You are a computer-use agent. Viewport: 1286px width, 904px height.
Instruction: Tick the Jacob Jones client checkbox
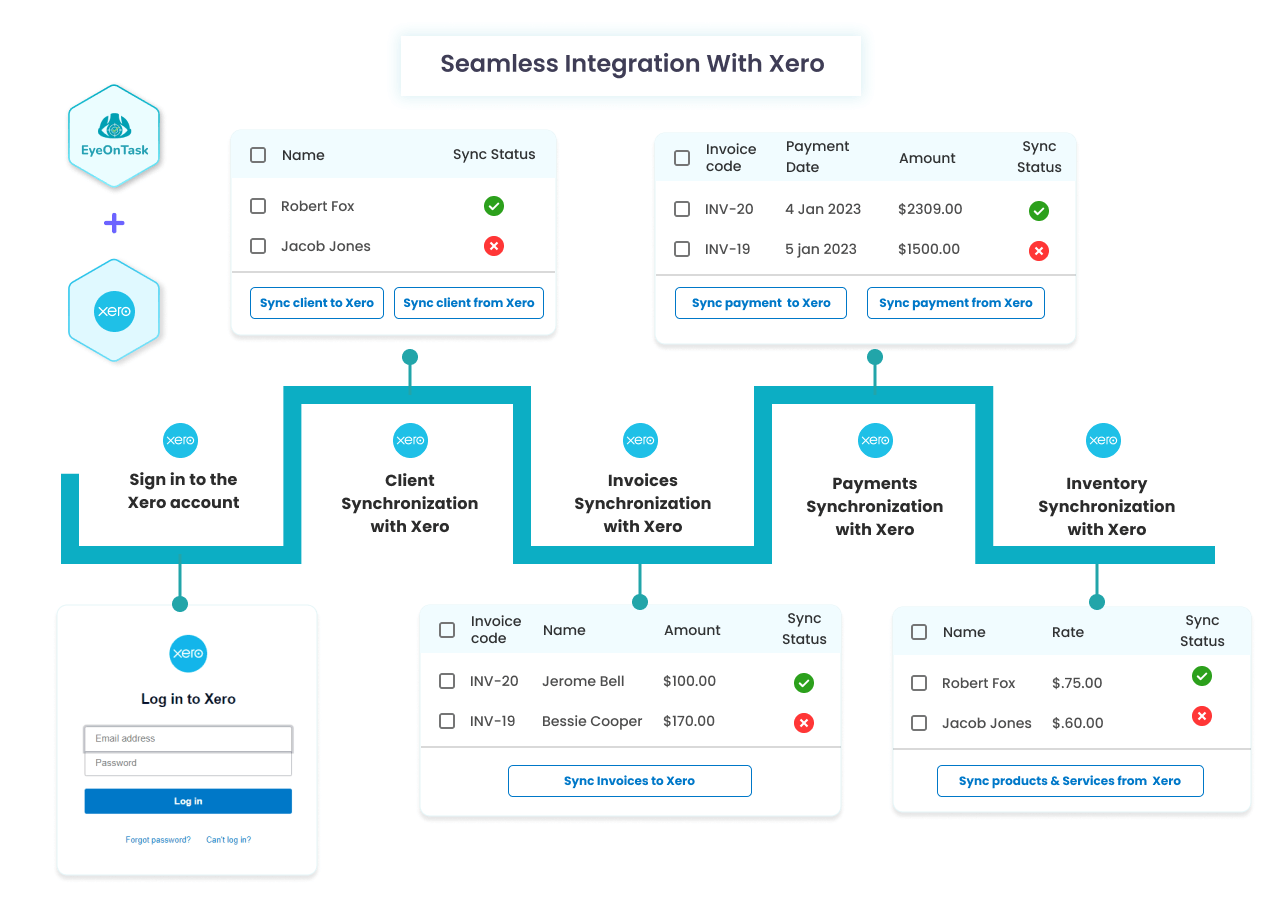pyautogui.click(x=258, y=246)
